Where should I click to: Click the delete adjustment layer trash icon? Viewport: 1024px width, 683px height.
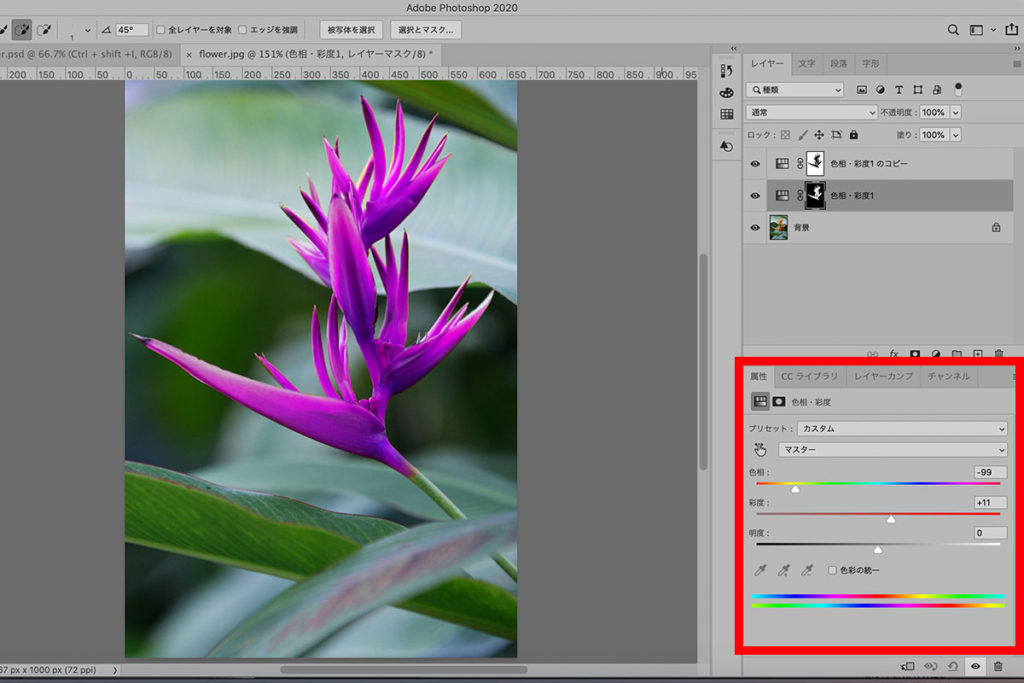(x=997, y=666)
